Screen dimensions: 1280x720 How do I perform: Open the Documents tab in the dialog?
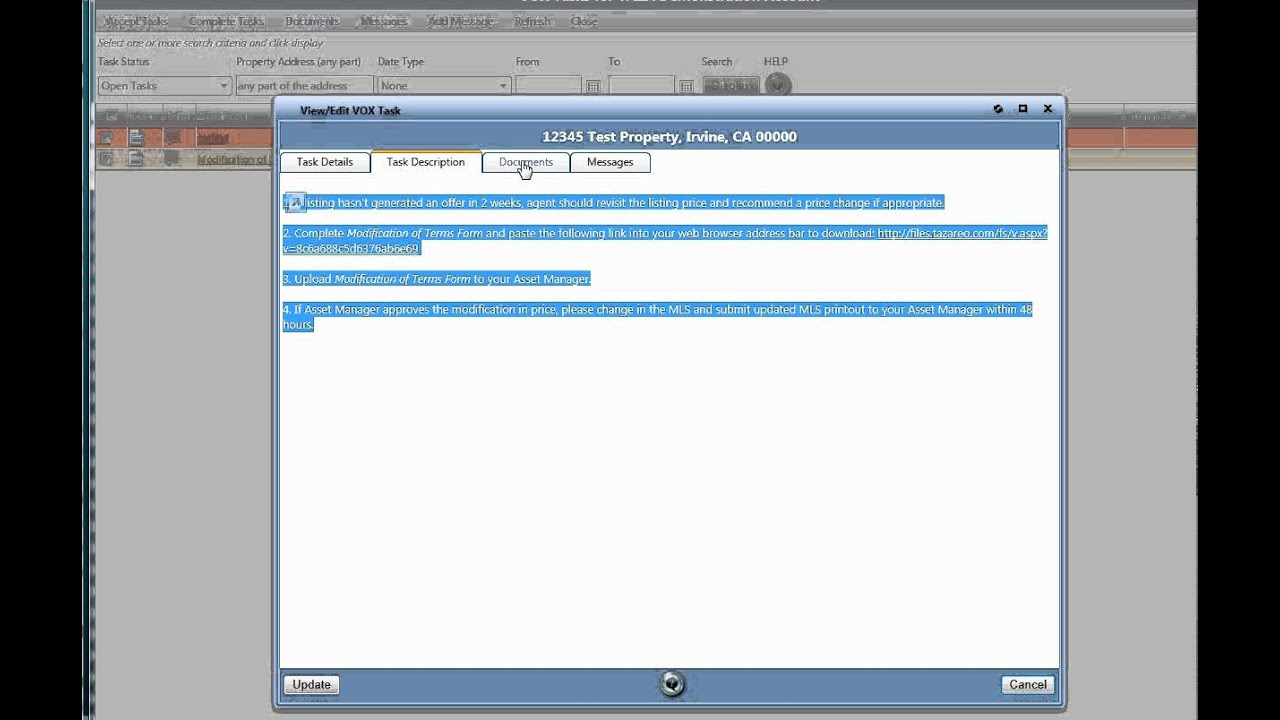tap(526, 162)
